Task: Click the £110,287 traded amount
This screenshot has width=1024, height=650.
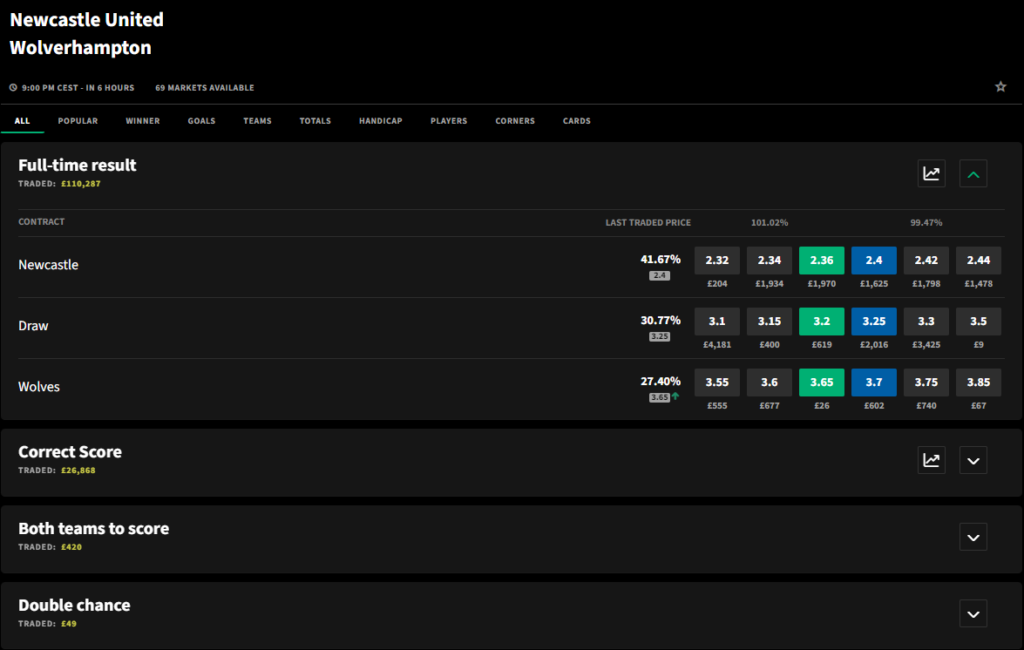Action: (81, 184)
